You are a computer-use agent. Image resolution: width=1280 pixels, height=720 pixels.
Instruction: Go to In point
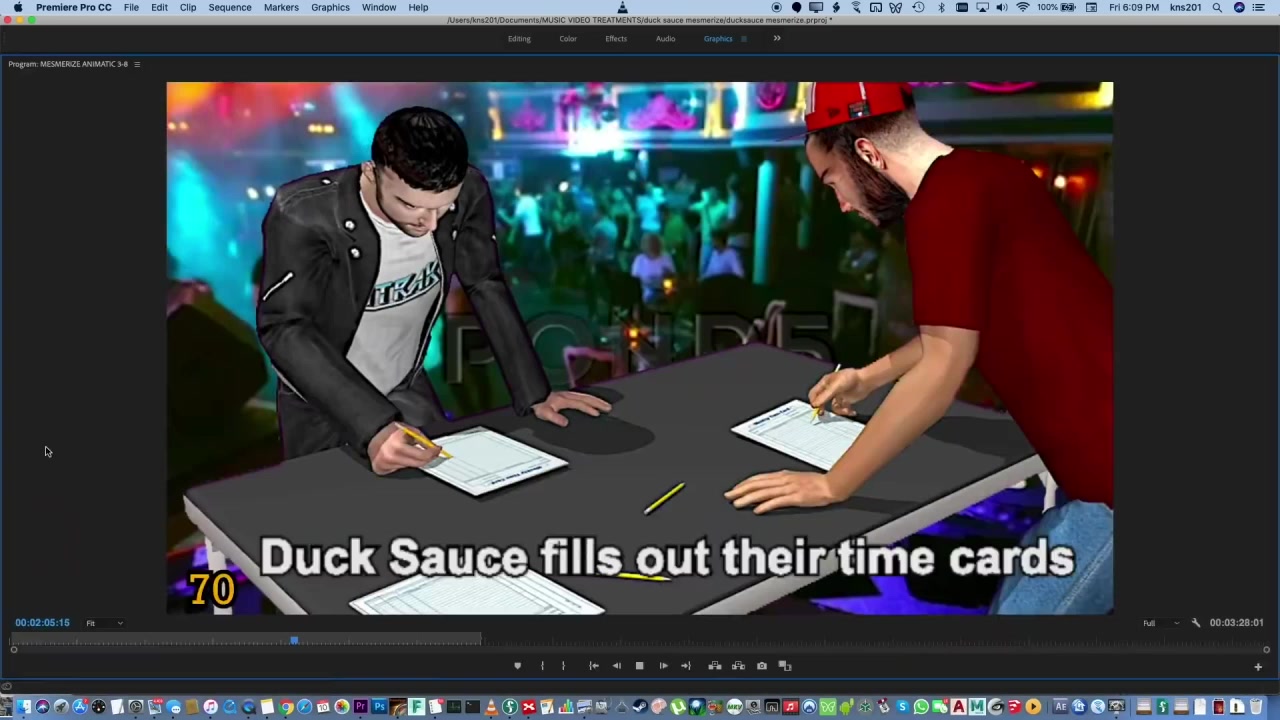tap(594, 666)
